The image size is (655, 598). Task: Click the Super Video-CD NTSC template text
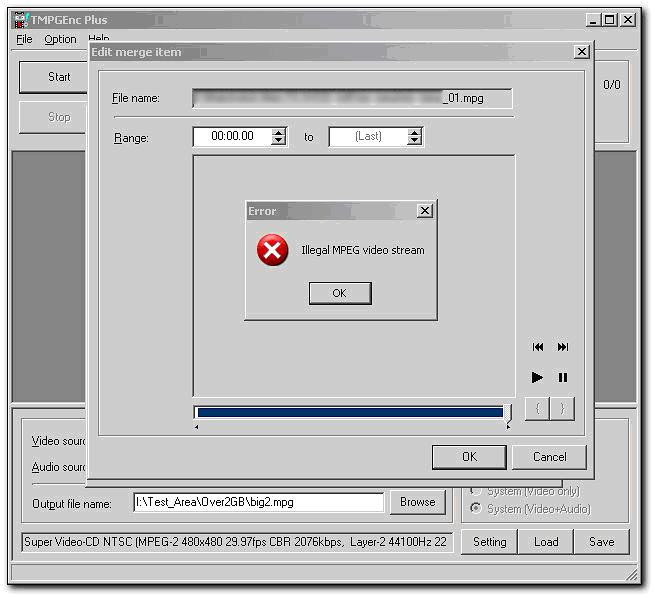[x=237, y=542]
